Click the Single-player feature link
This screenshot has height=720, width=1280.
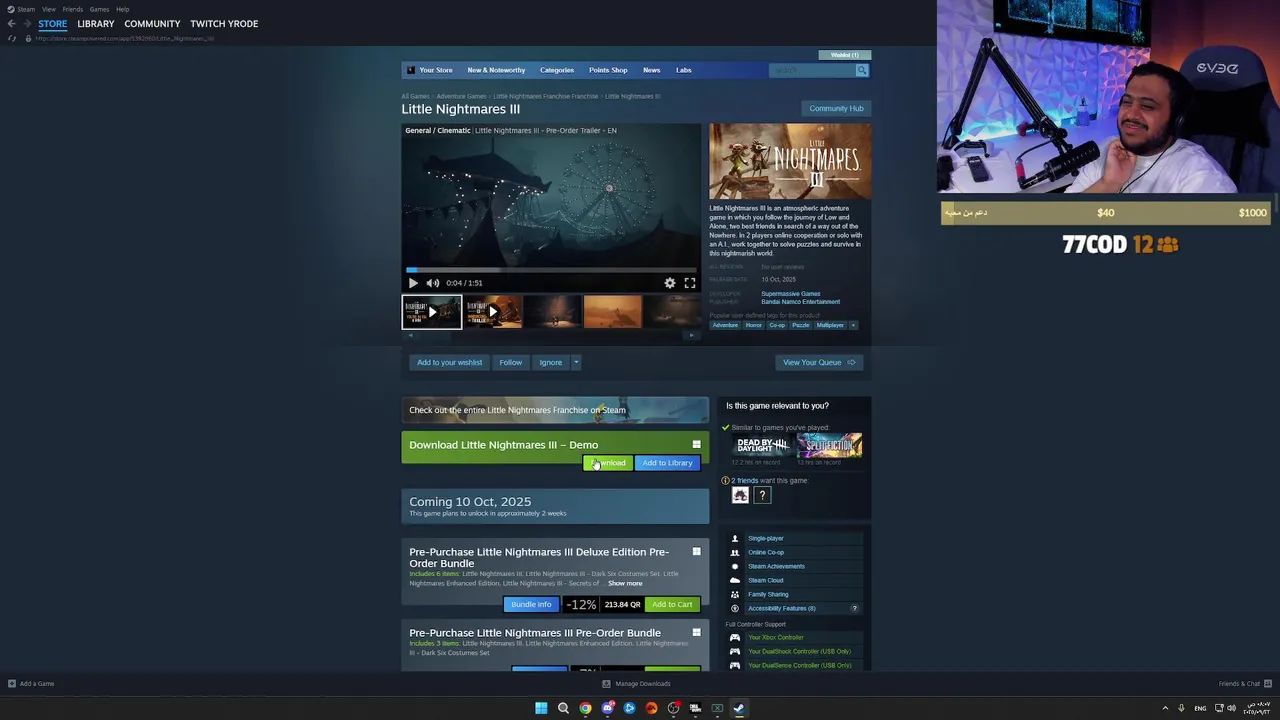pos(766,538)
